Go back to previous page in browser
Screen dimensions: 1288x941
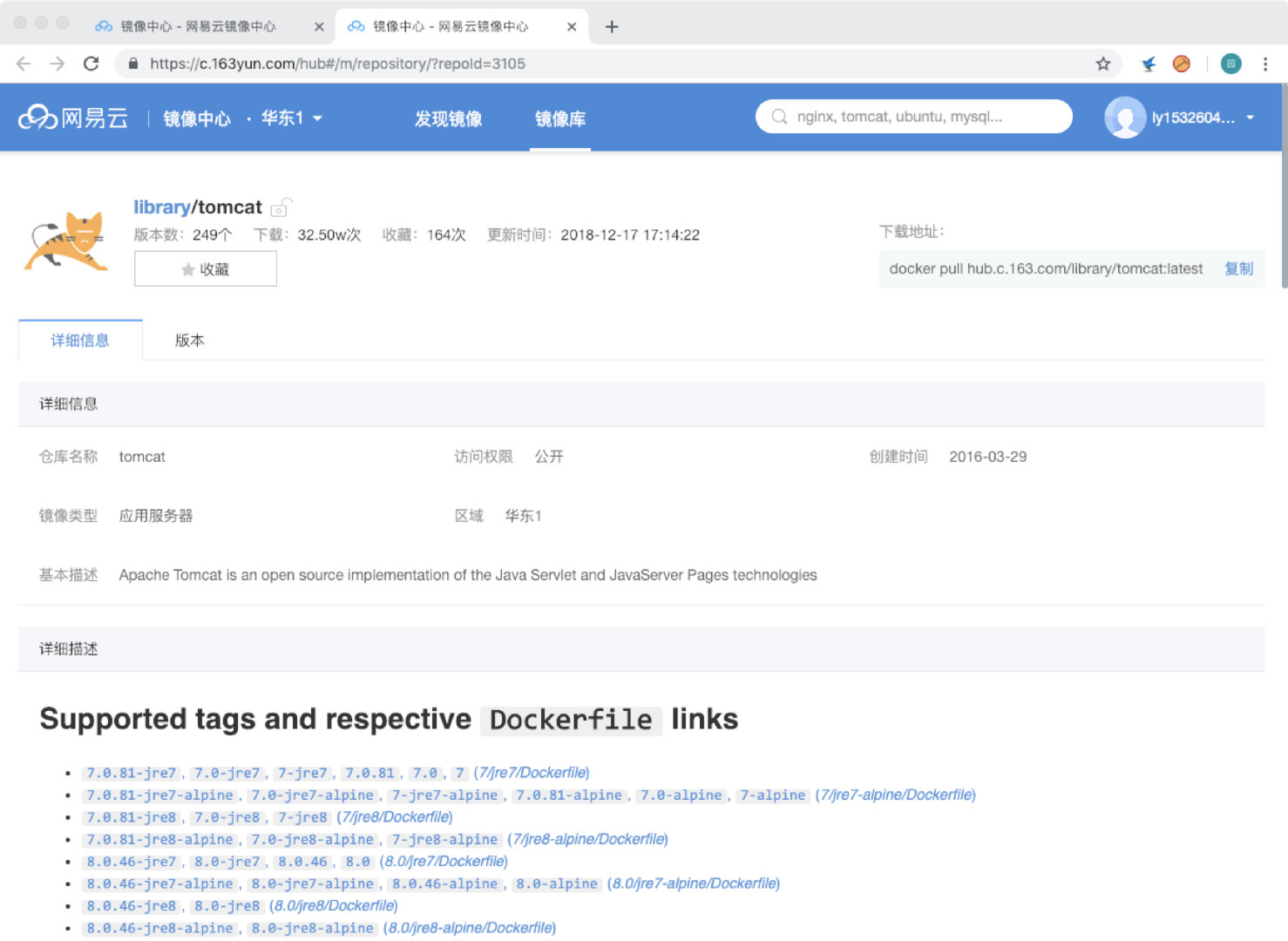click(24, 64)
